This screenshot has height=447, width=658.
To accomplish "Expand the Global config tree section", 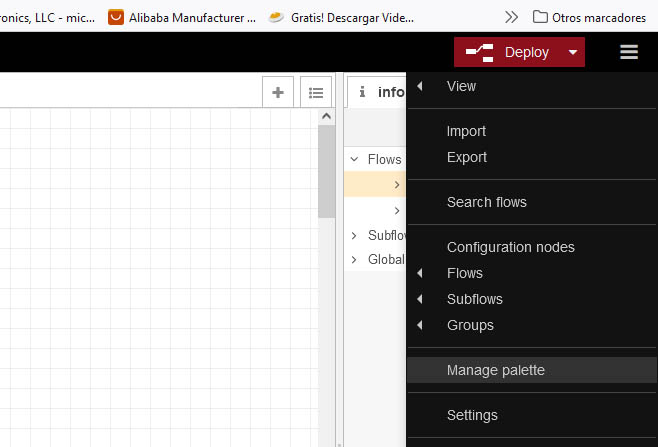I will click(354, 259).
